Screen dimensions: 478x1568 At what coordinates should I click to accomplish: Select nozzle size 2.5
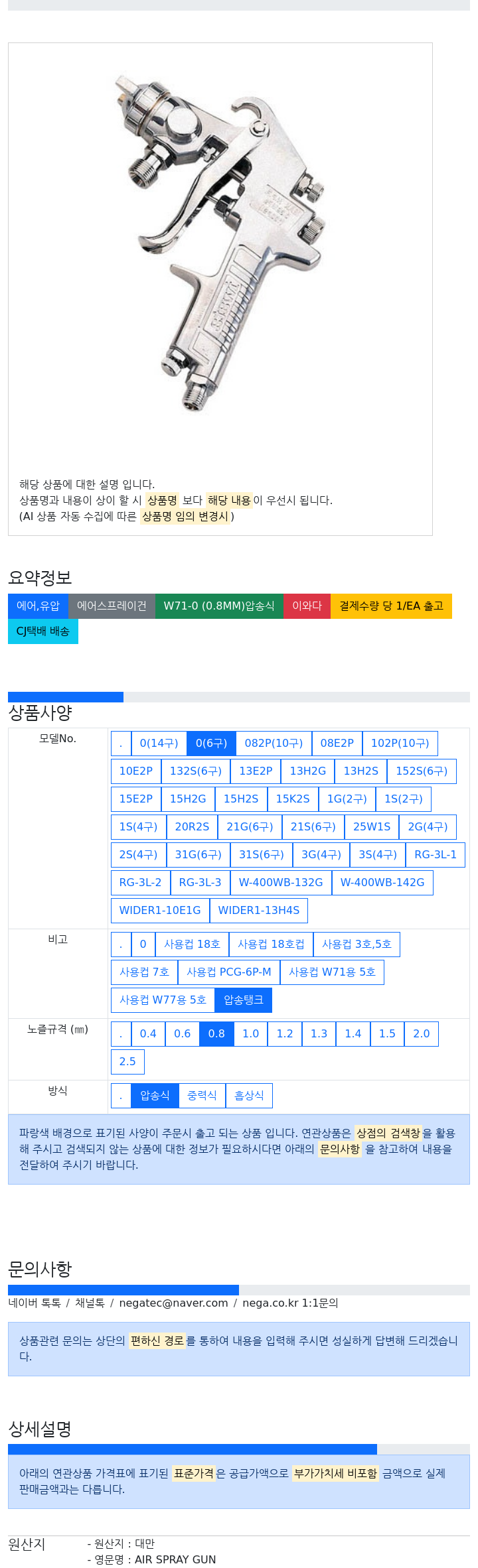127,1062
